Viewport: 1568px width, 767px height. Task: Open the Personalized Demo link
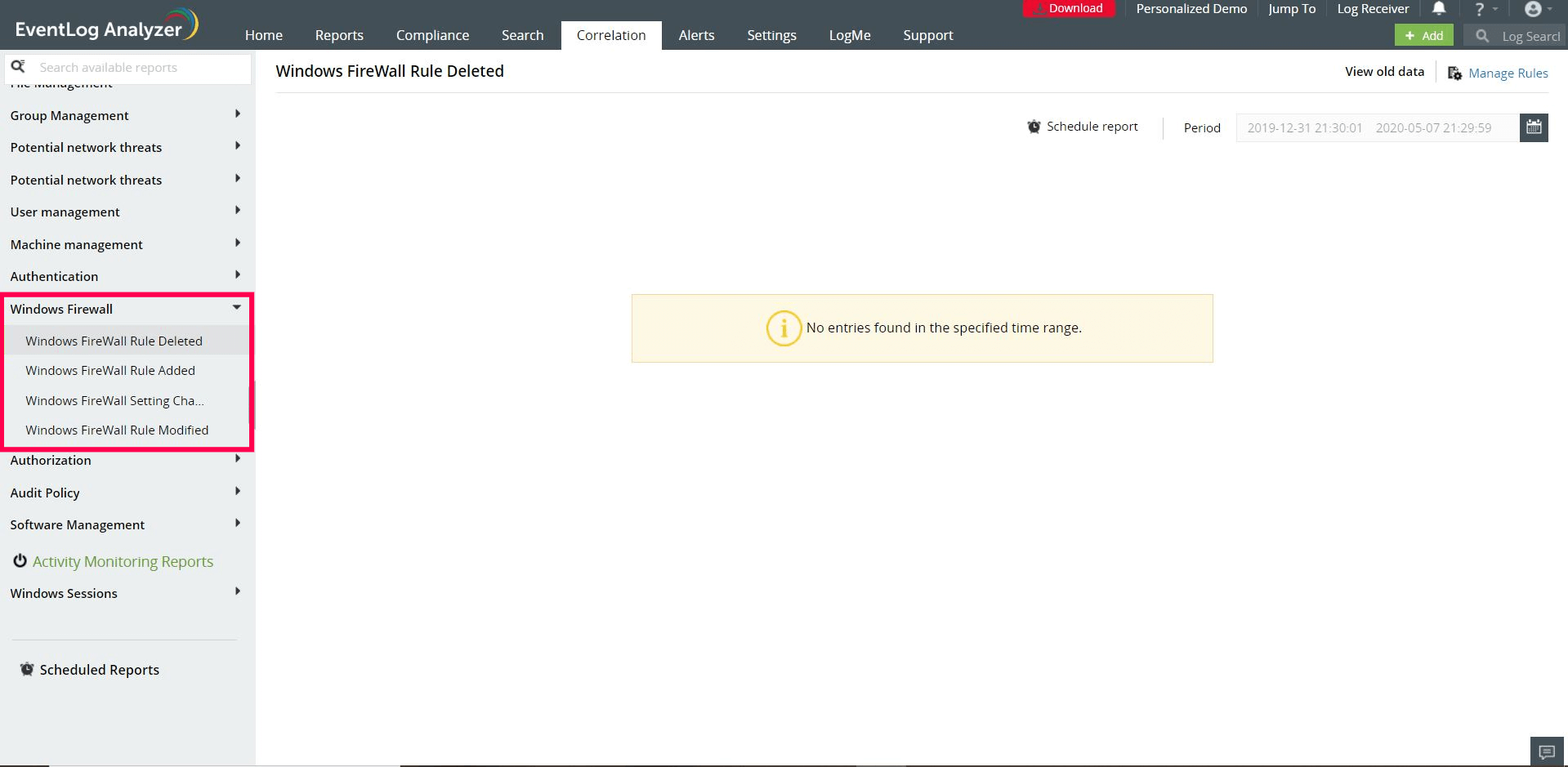1191,9
